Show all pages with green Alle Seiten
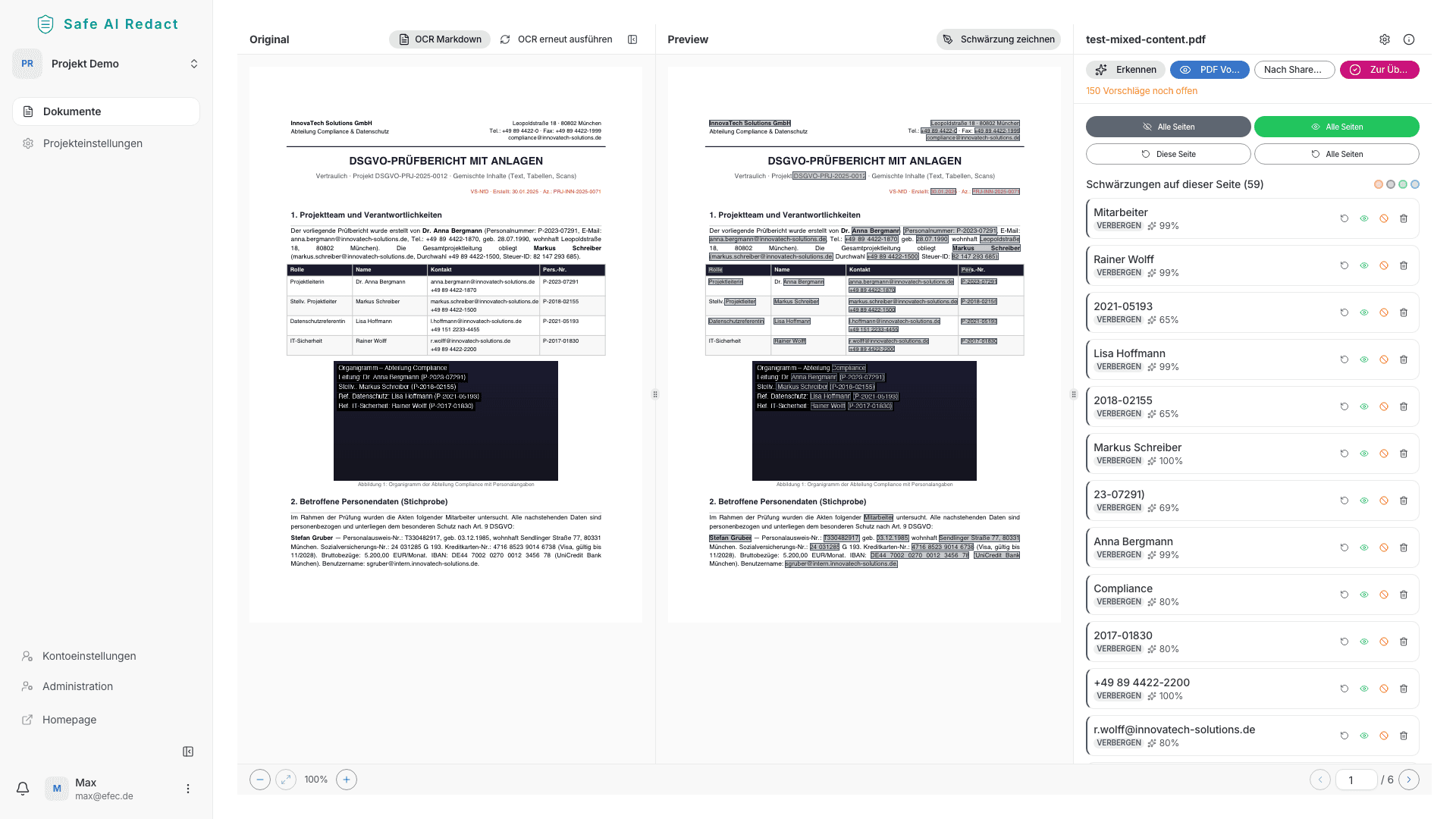This screenshot has width=1456, height=819. click(1336, 127)
